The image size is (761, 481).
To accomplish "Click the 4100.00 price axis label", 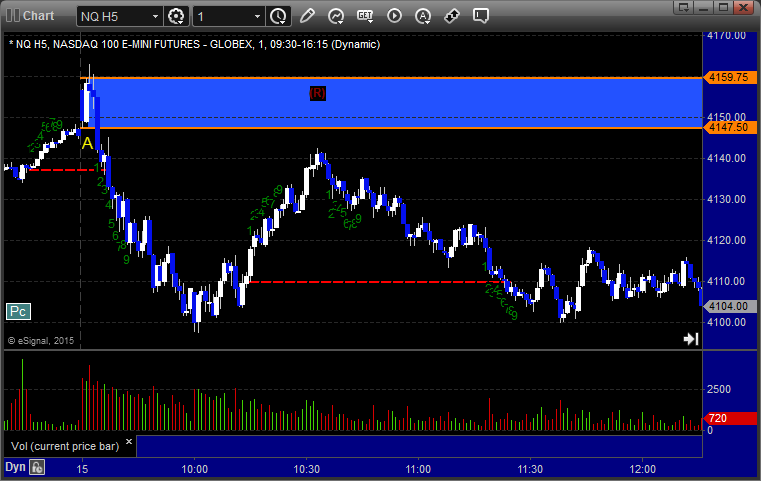I will 727,322.
